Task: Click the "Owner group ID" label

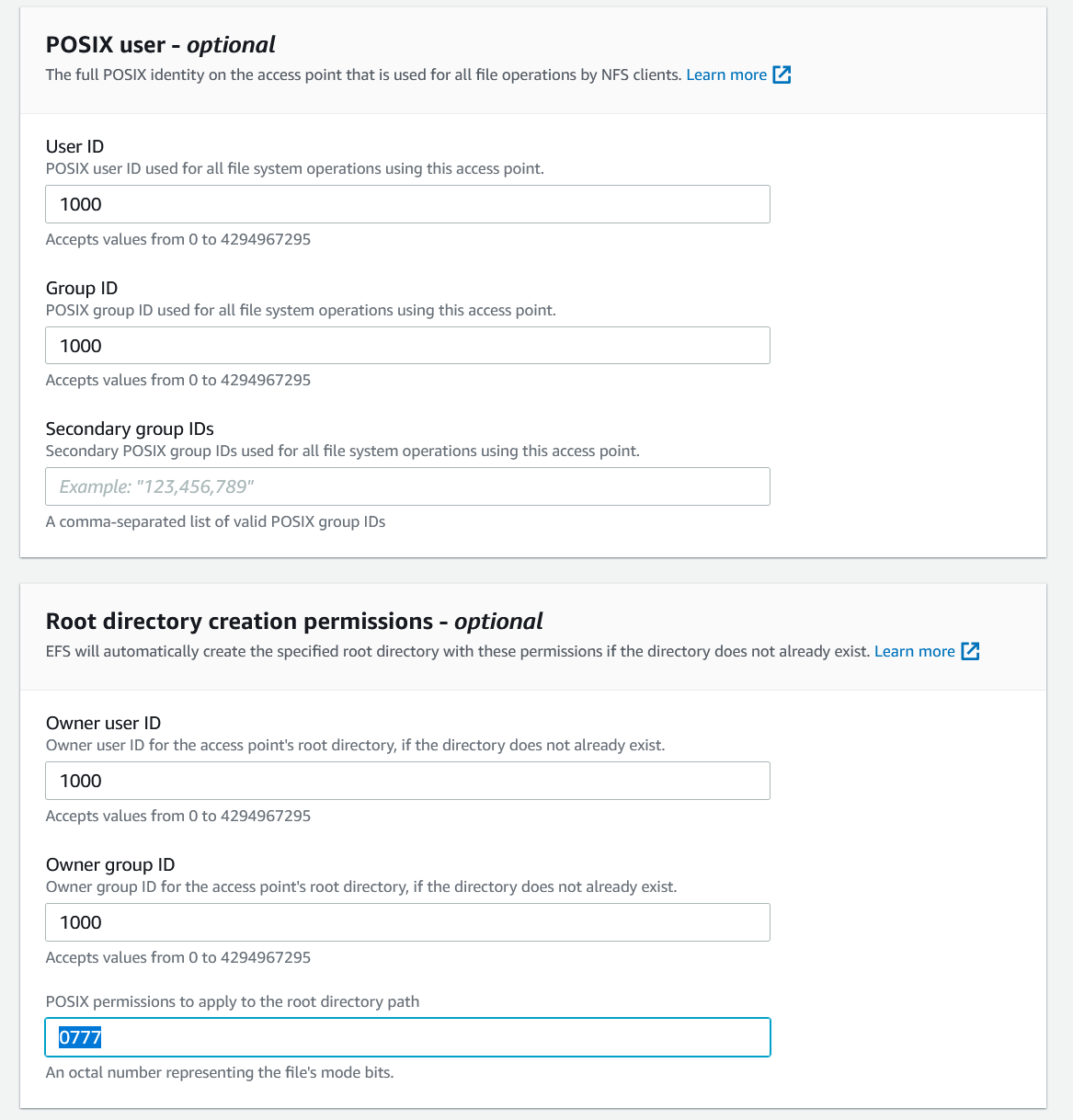Action: coord(110,864)
